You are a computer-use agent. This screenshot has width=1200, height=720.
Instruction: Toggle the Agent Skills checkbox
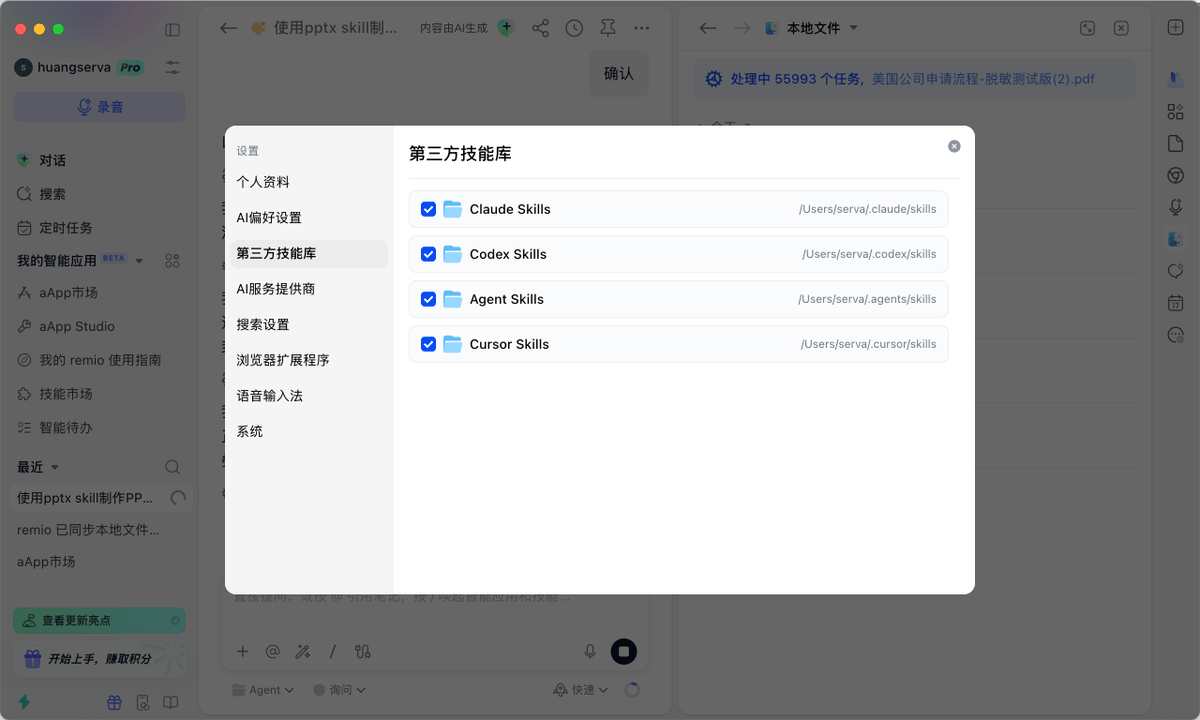428,299
